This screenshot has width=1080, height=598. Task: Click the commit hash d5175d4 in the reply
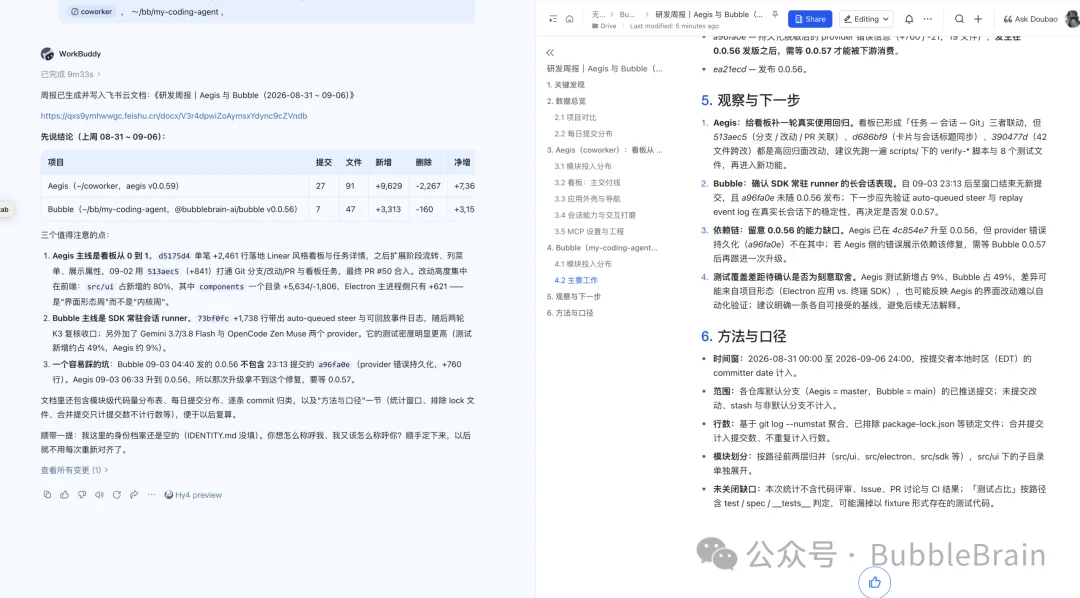pyautogui.click(x=174, y=256)
